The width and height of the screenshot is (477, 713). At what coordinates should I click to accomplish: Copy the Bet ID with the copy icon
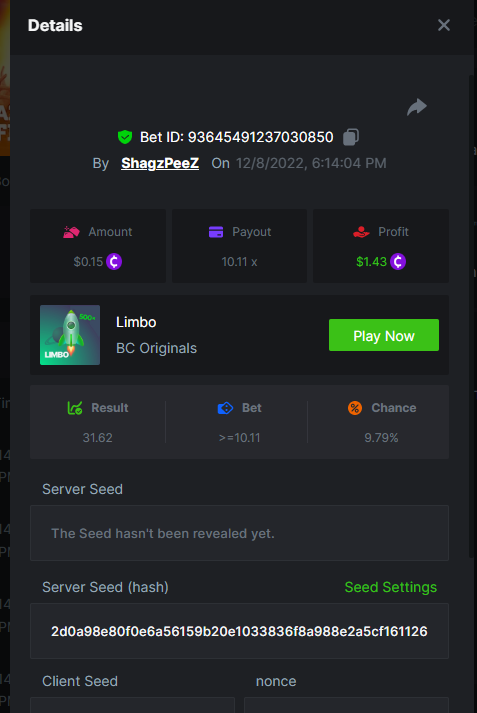pos(351,137)
